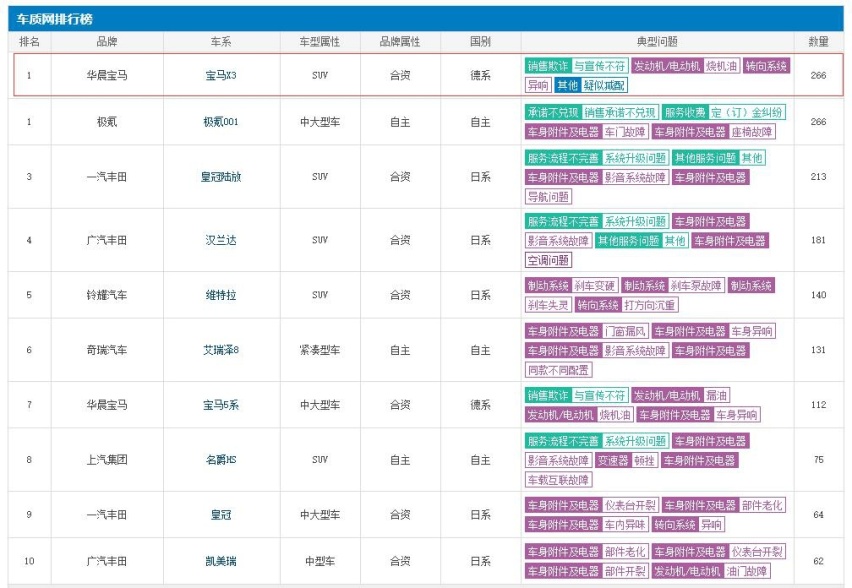Click the 宝马5系 series link

coord(221,405)
